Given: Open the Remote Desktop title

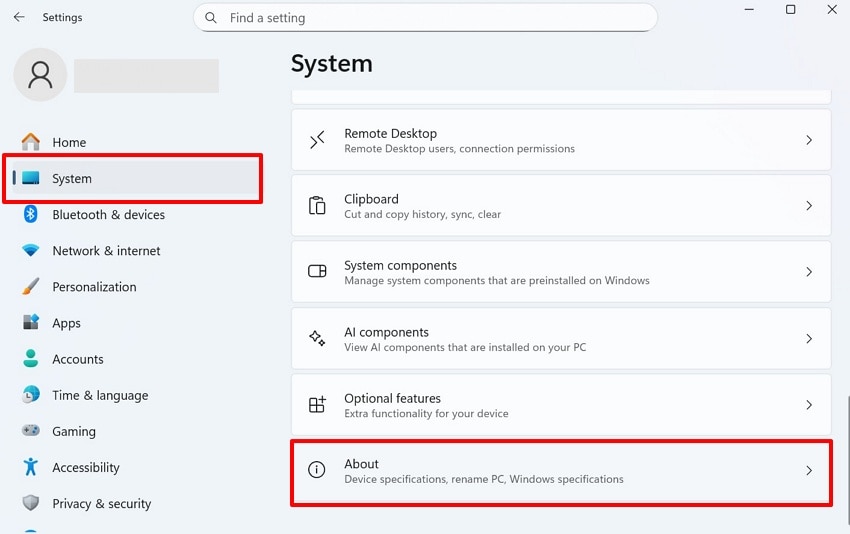Looking at the screenshot, I should click(390, 133).
